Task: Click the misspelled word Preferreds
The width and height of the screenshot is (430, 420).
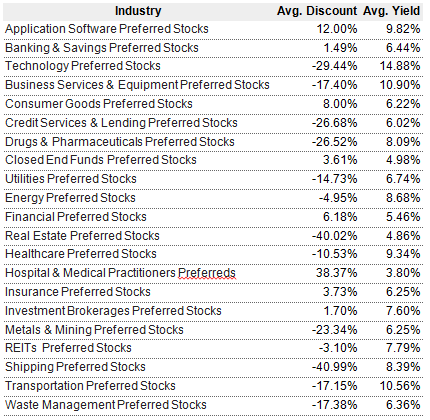Action: pyautogui.click(x=207, y=273)
